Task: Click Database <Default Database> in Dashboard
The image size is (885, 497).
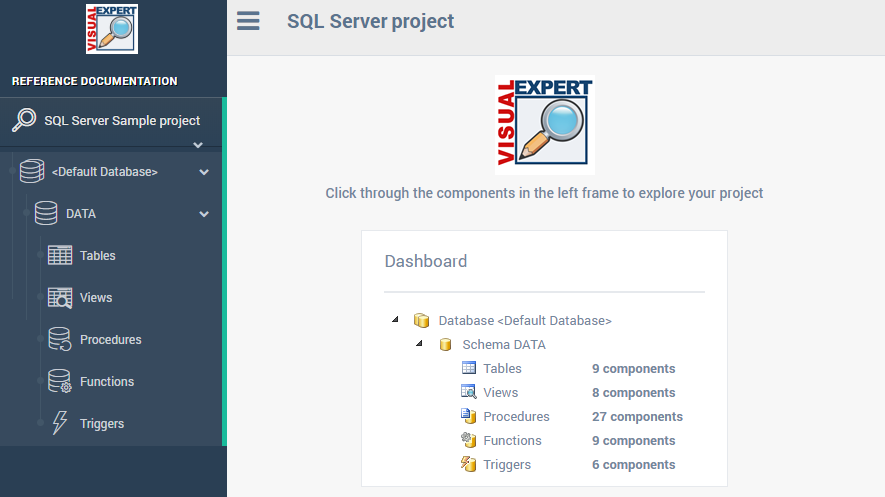Action: (525, 320)
